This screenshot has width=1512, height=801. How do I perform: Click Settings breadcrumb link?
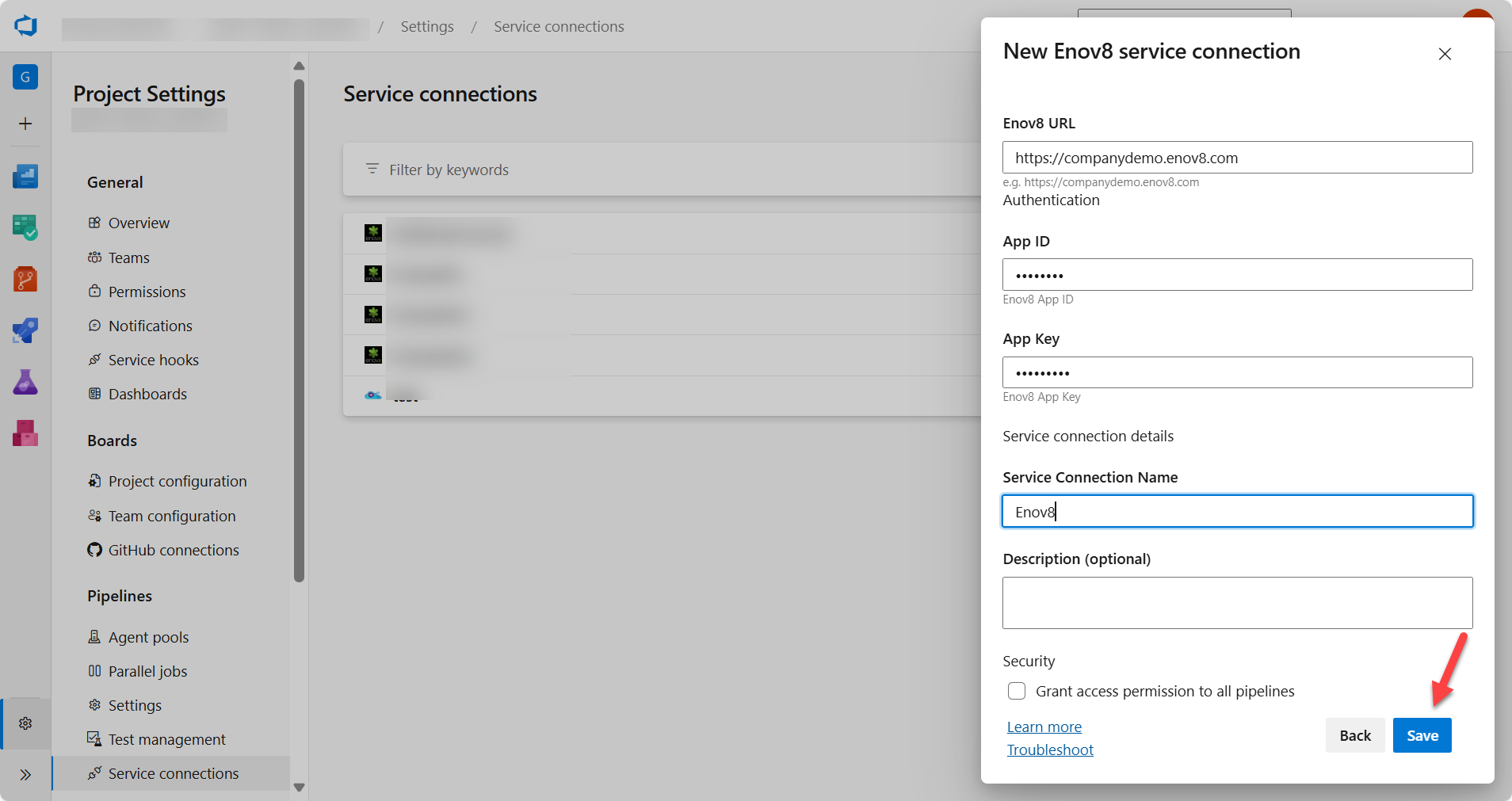[427, 26]
